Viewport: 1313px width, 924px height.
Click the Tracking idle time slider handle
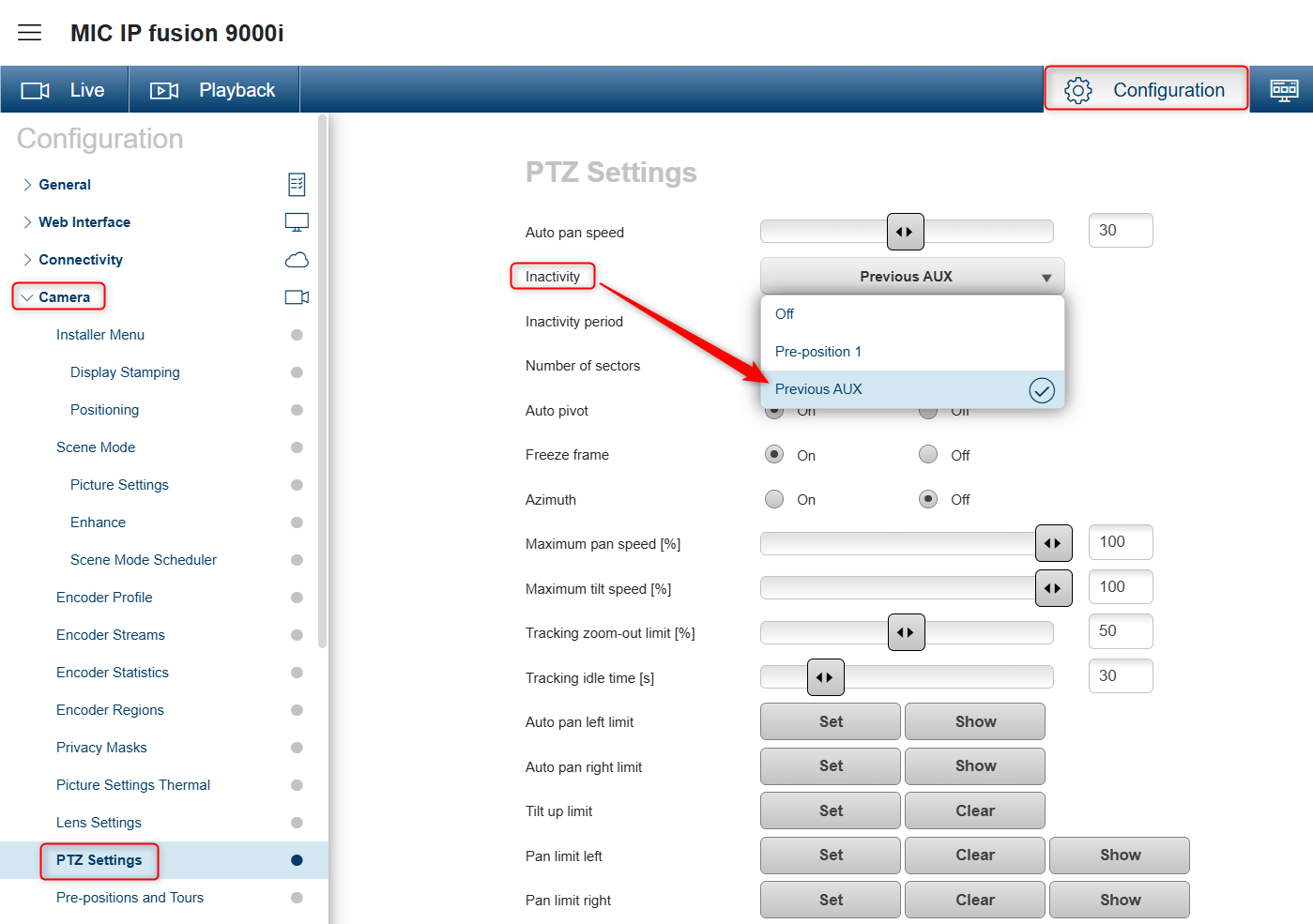tap(826, 677)
